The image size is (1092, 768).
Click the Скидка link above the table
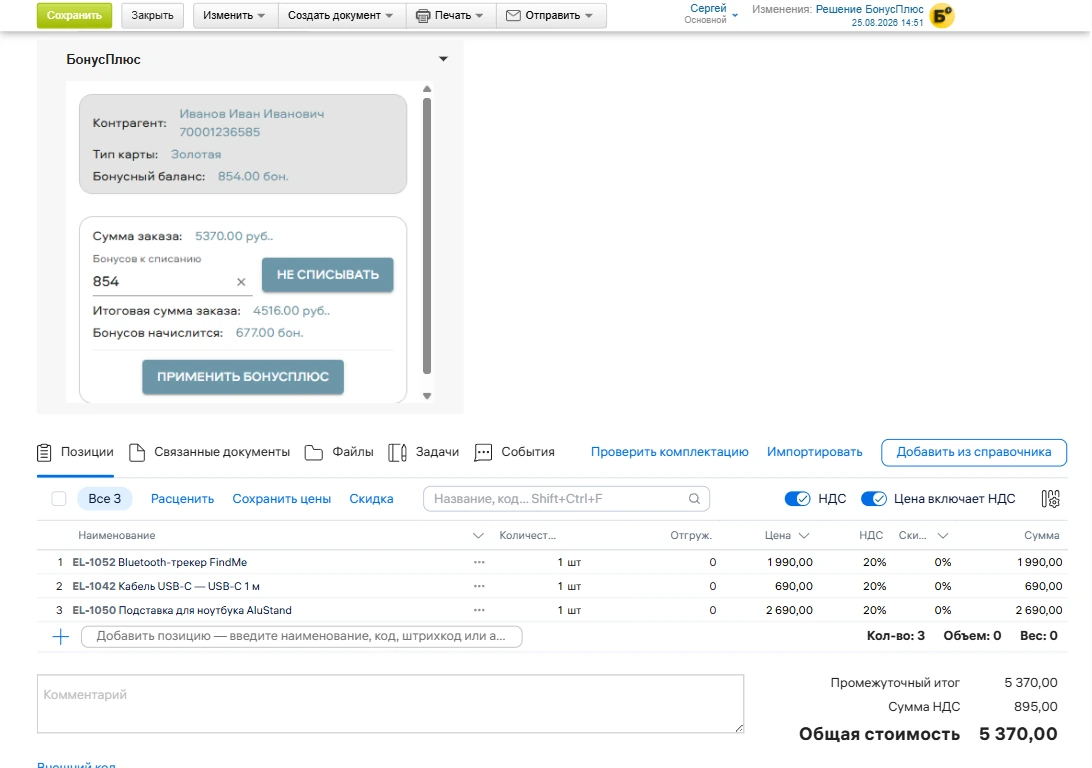point(371,499)
